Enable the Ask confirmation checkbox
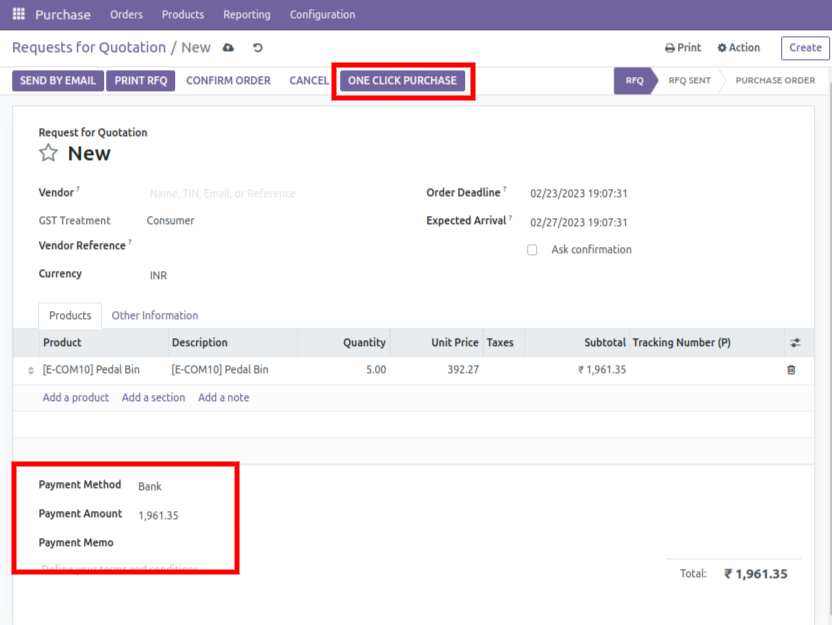The height and width of the screenshot is (625, 832). (532, 250)
